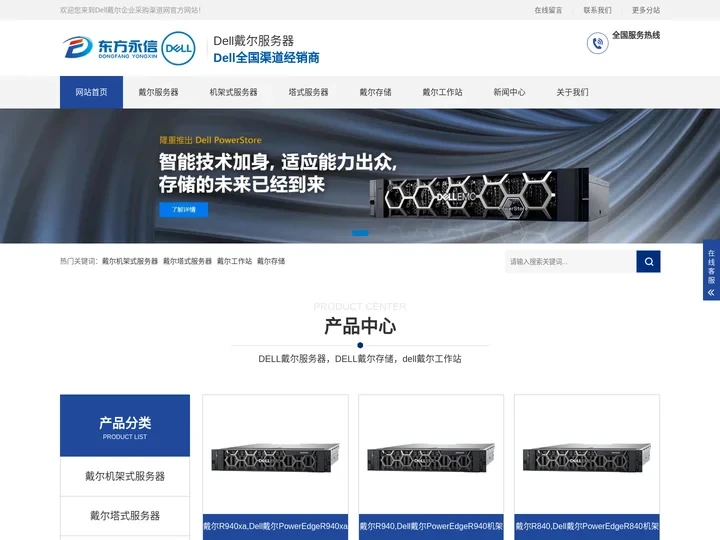The image size is (720, 540).
Task: Open 联系我们 in the top bar
Action: pyautogui.click(x=597, y=10)
